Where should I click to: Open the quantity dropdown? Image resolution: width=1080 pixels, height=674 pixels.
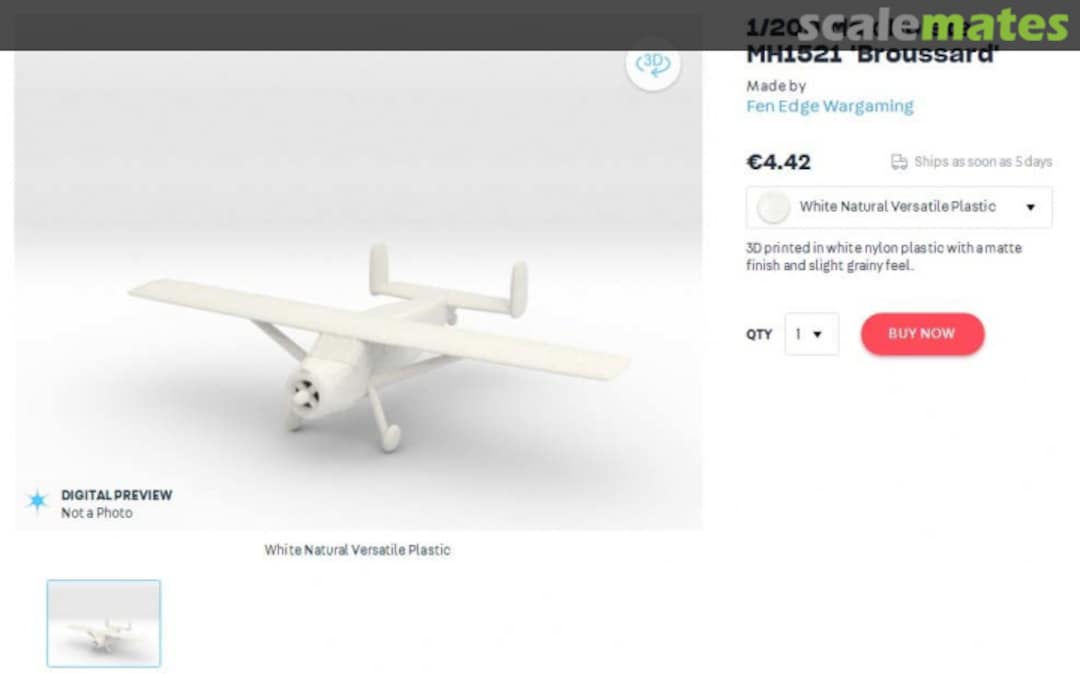click(811, 335)
